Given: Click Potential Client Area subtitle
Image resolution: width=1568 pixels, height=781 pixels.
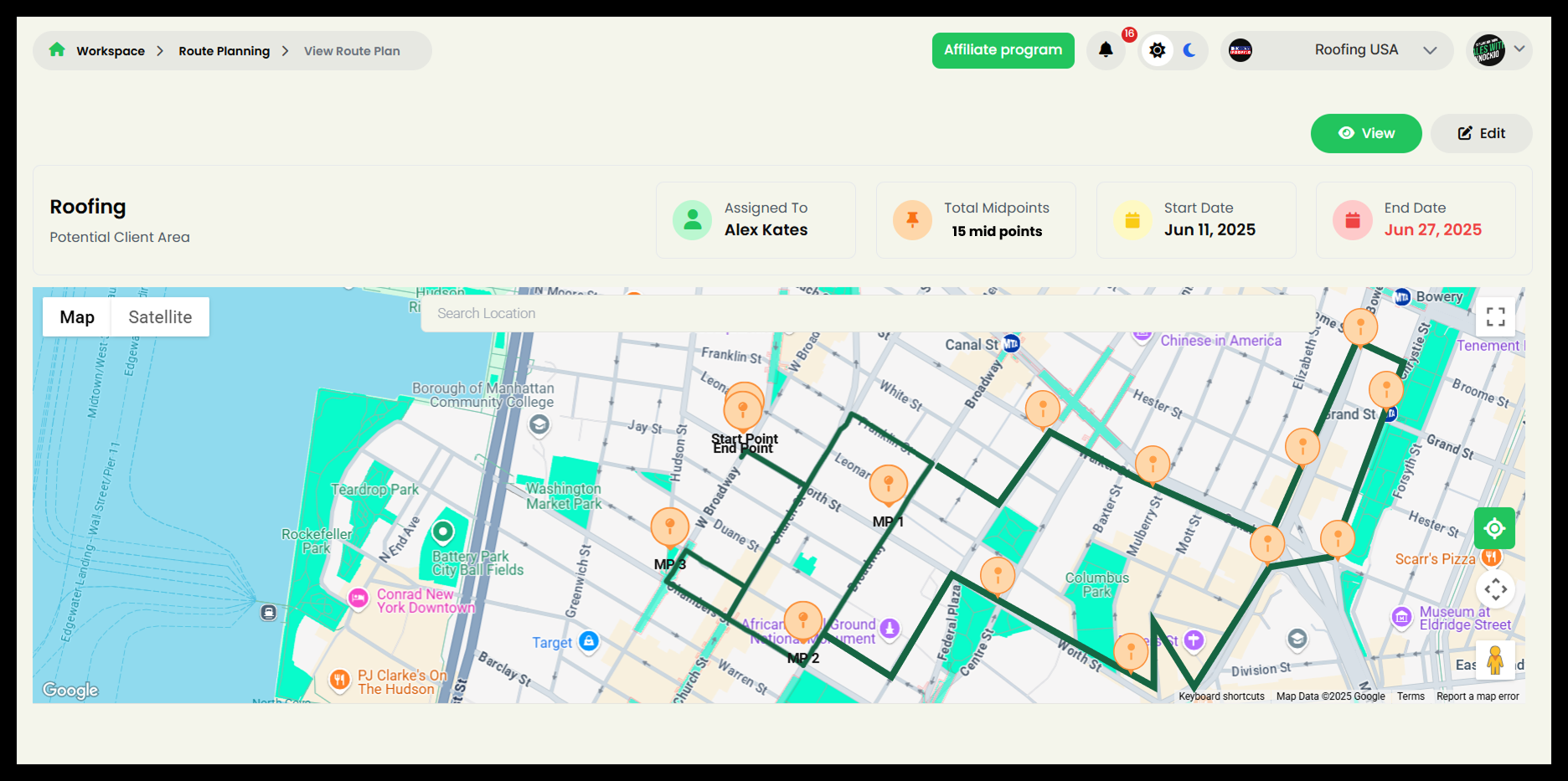Looking at the screenshot, I should click(x=120, y=237).
